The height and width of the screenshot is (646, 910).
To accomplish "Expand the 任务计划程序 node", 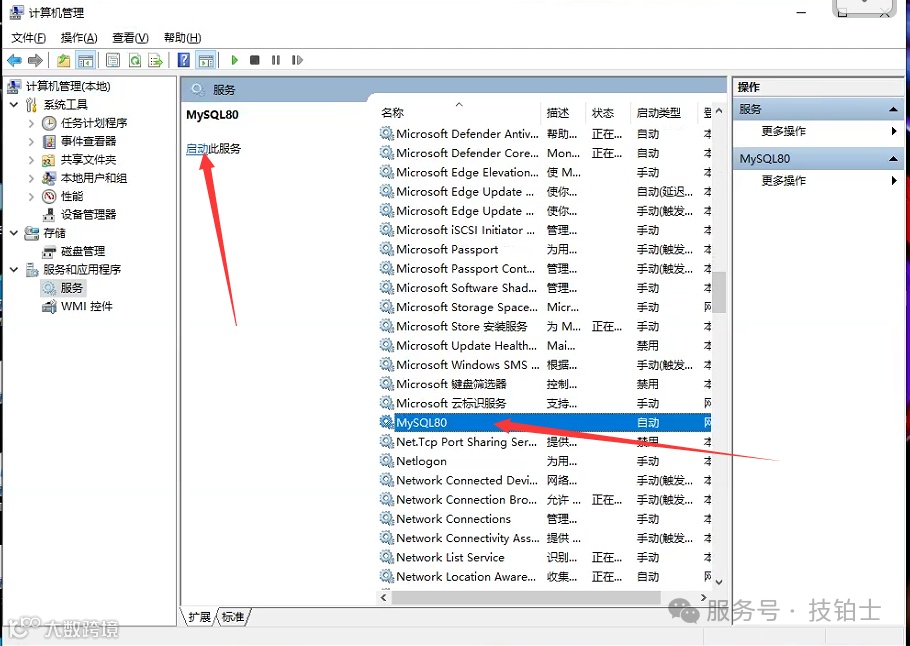I will [x=31, y=123].
